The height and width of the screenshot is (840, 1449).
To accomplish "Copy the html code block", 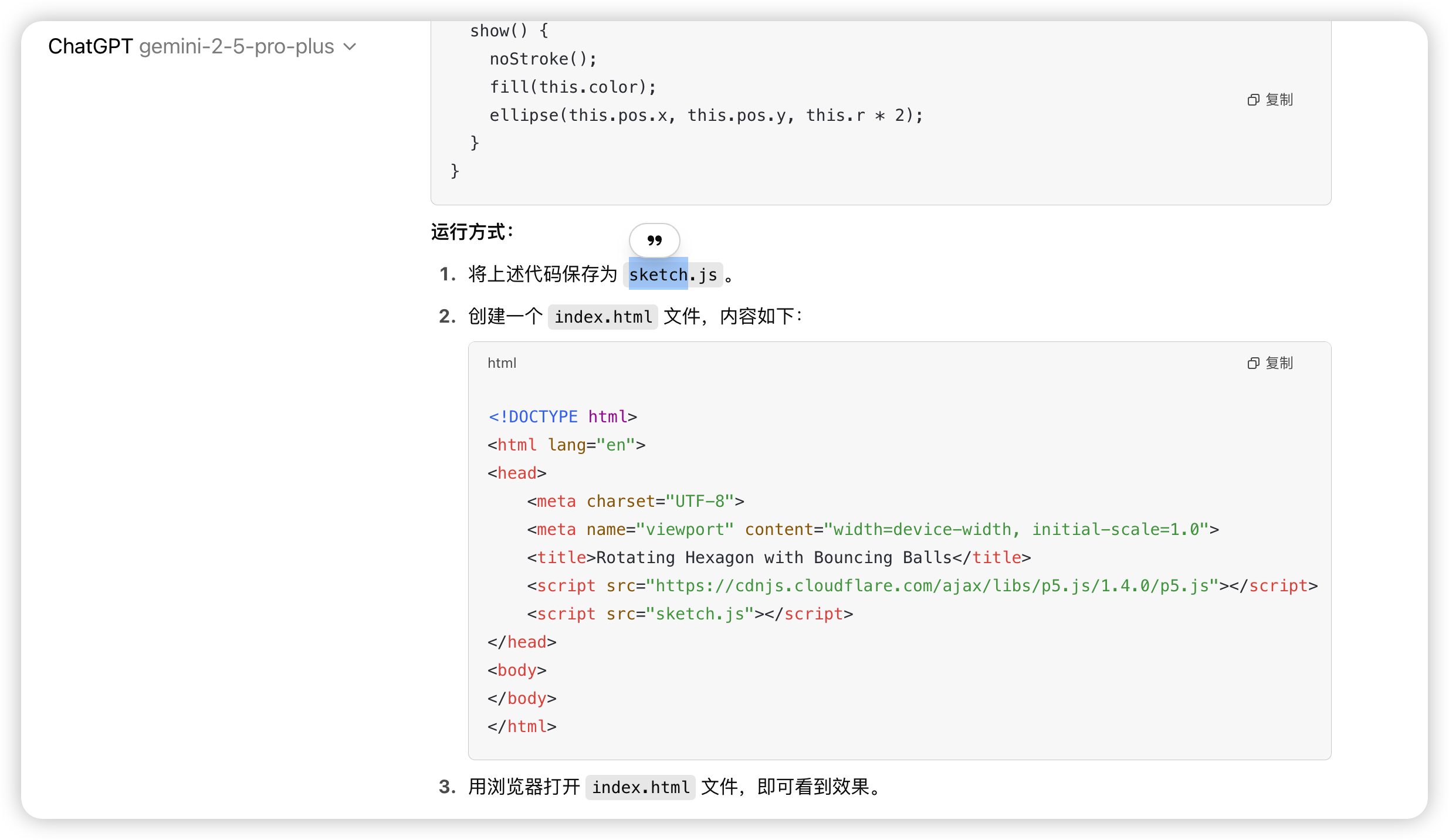I will click(x=1270, y=363).
